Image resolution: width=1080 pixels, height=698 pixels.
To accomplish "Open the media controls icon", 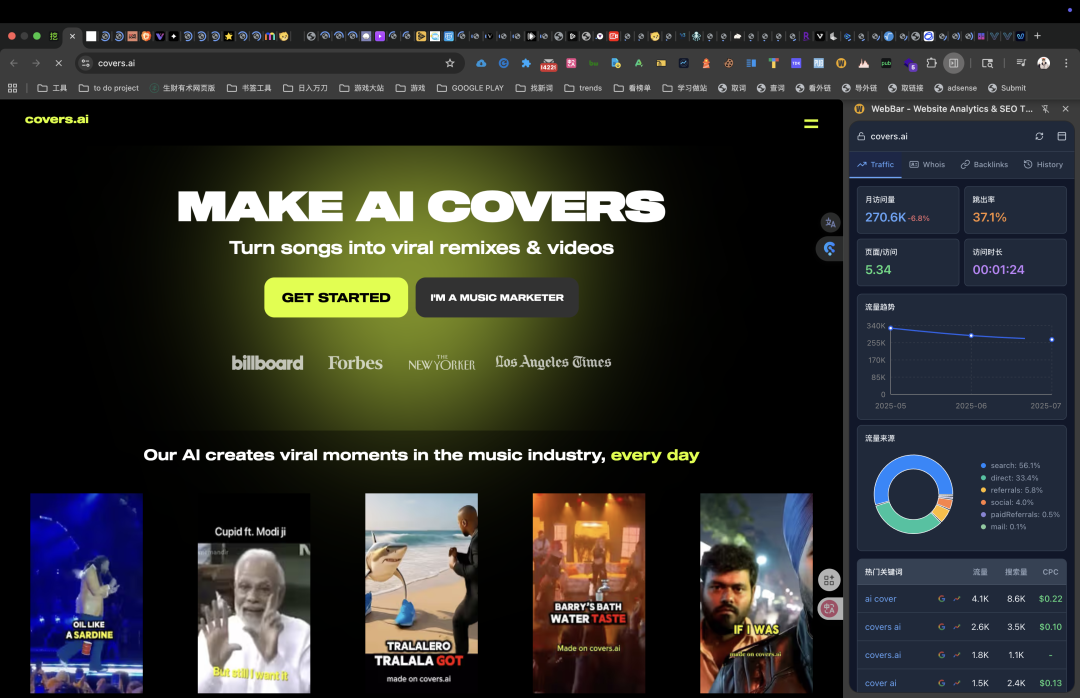I will click(1021, 63).
